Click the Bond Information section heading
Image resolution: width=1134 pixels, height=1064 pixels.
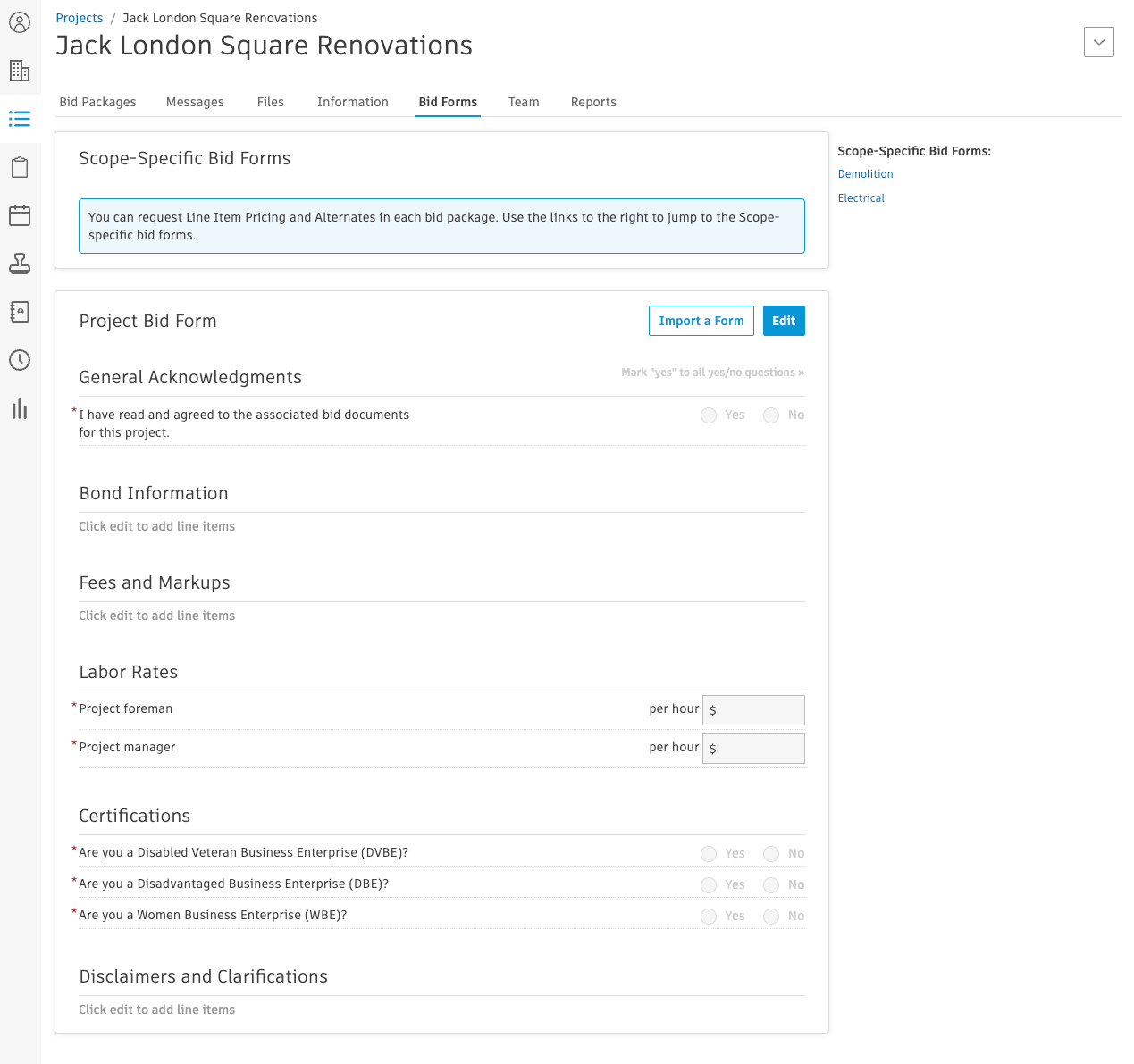(154, 493)
